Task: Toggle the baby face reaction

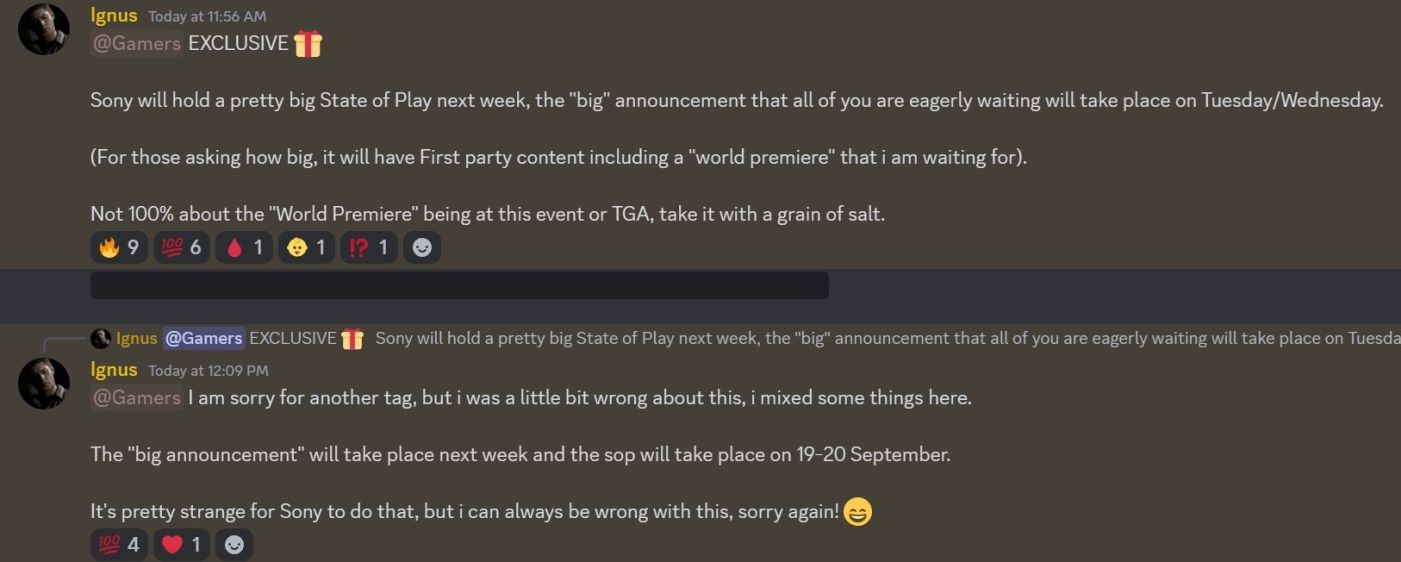Action: (x=307, y=248)
